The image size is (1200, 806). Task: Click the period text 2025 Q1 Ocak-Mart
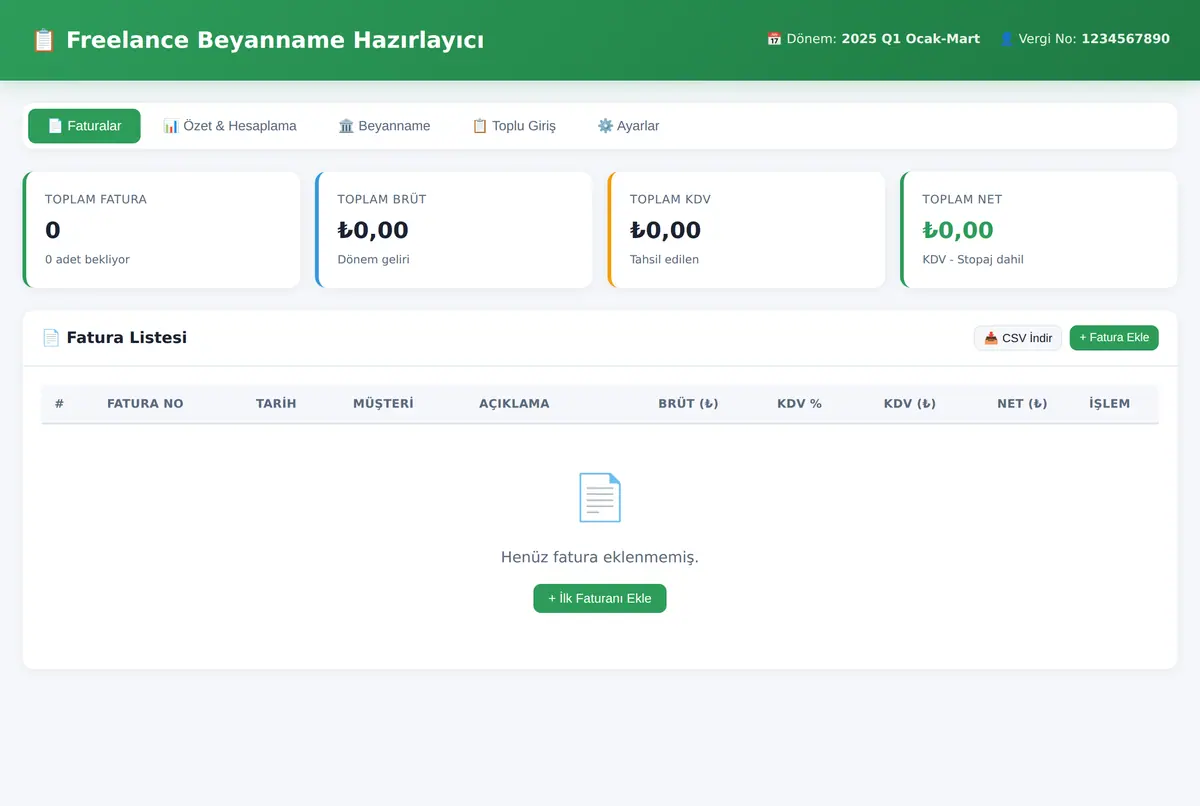click(911, 39)
